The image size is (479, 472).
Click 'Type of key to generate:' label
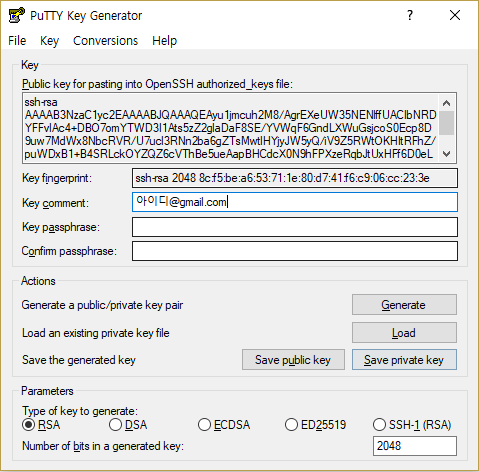[x=80, y=411]
